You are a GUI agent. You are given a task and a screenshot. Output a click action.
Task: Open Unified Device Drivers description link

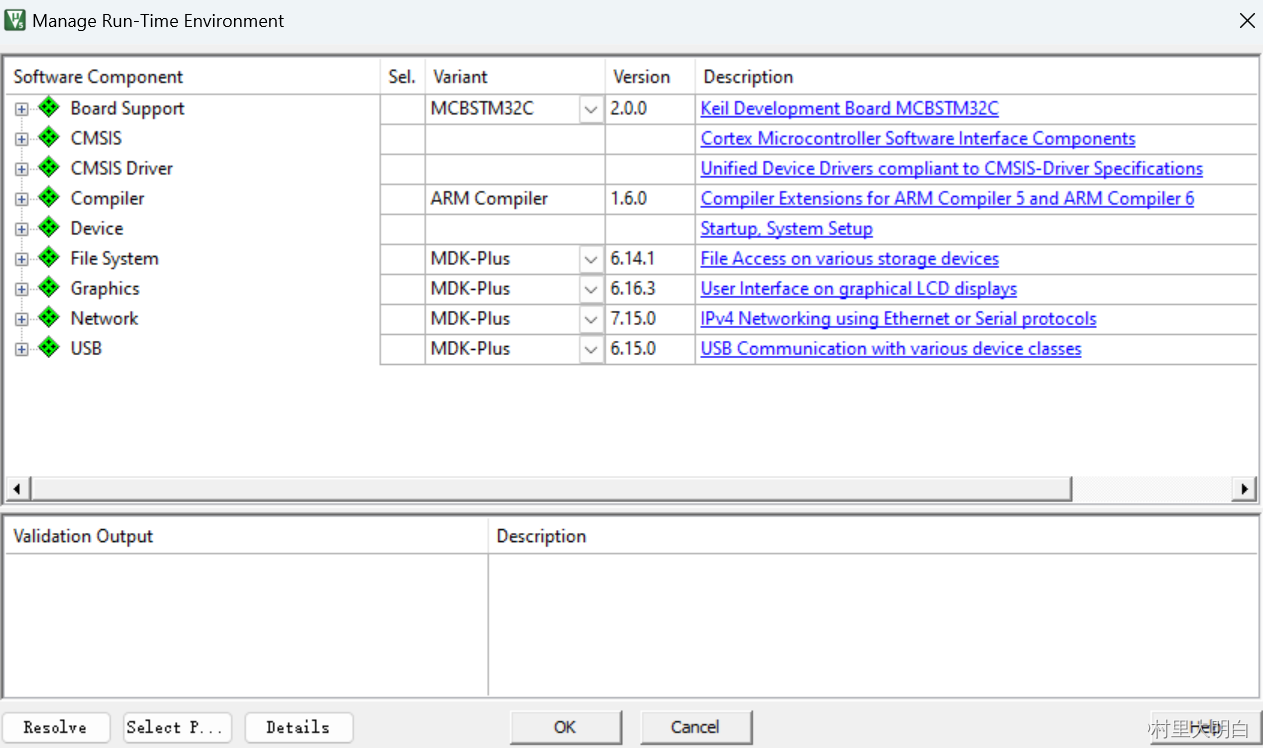pos(951,169)
